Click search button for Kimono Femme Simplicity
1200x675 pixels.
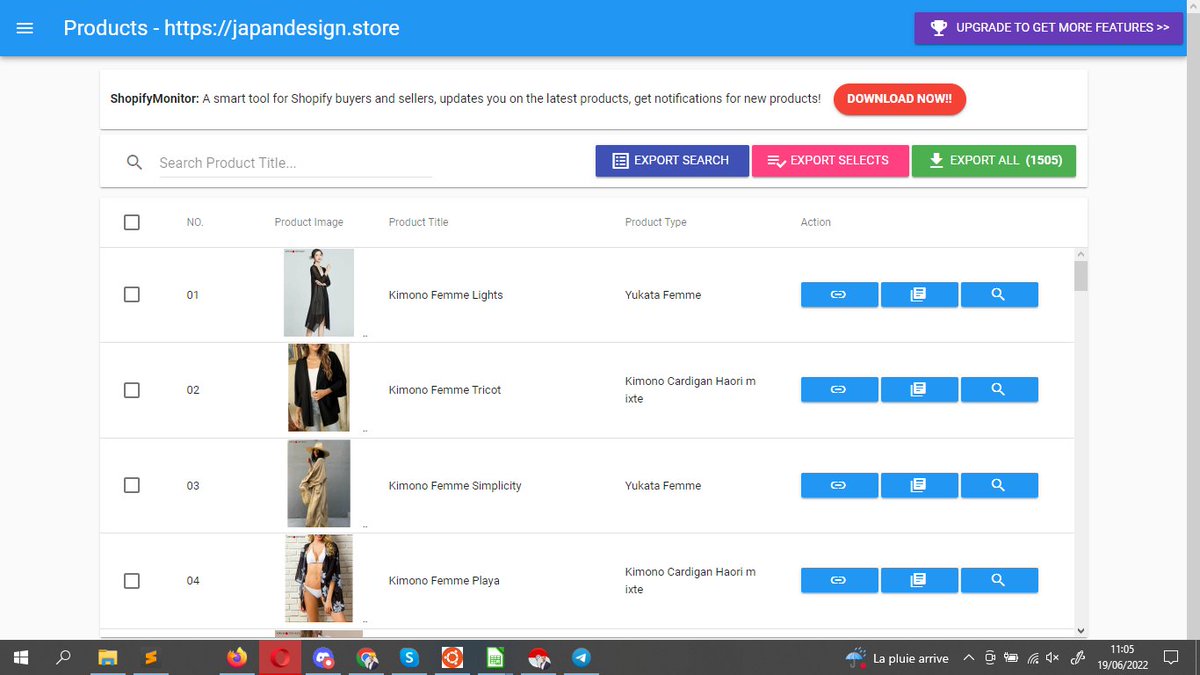click(x=999, y=485)
